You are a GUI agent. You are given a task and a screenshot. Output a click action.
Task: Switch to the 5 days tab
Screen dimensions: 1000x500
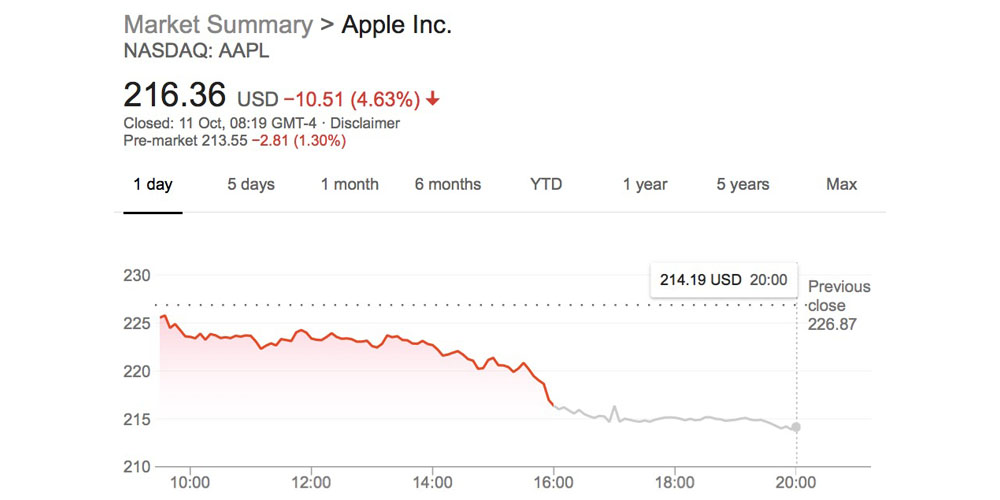[251, 185]
